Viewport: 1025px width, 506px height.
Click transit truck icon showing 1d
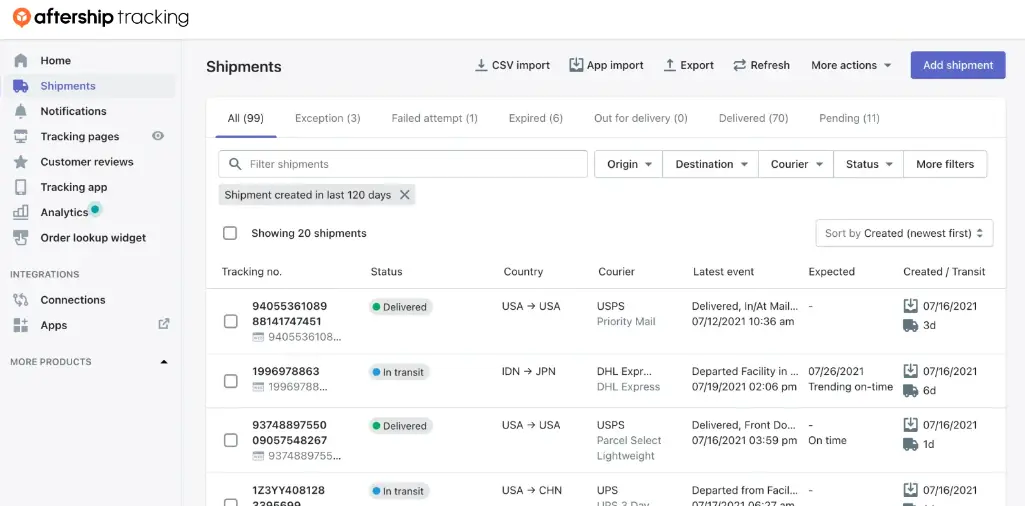pos(911,444)
